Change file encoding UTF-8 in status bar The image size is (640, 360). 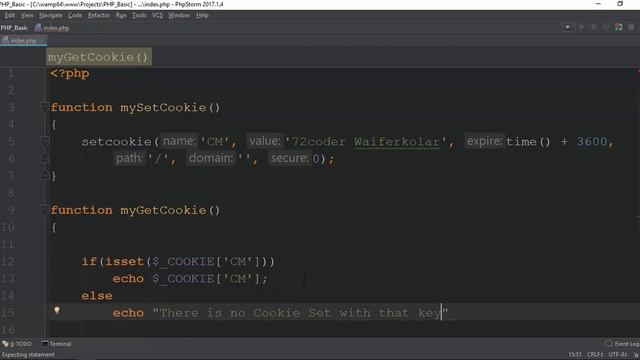[x=618, y=354]
